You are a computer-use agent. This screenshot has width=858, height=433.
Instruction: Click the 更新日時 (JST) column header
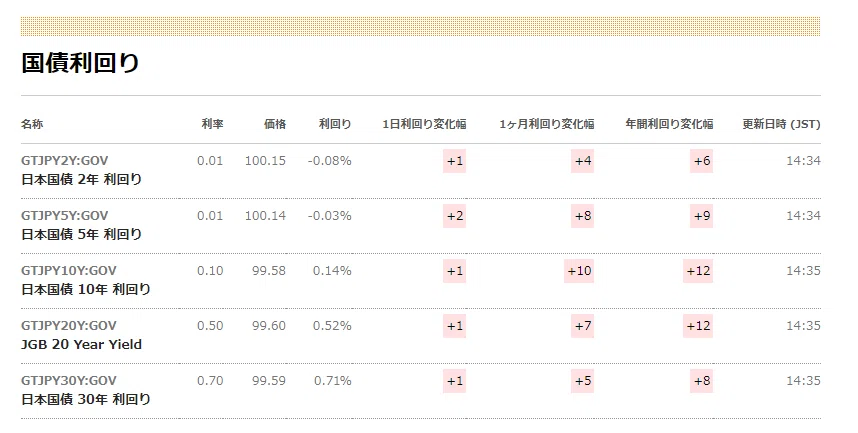781,124
